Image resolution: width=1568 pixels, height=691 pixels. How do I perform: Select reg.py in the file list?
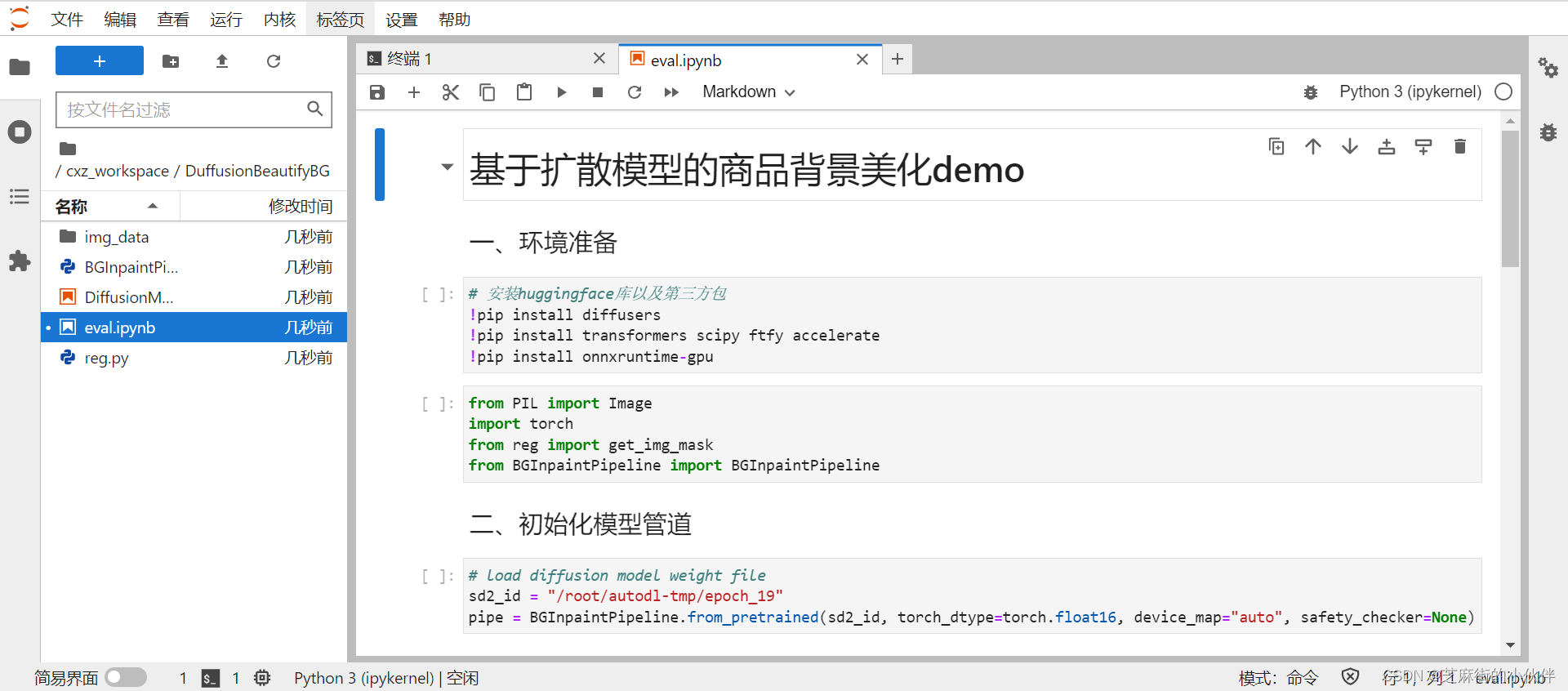[194, 358]
